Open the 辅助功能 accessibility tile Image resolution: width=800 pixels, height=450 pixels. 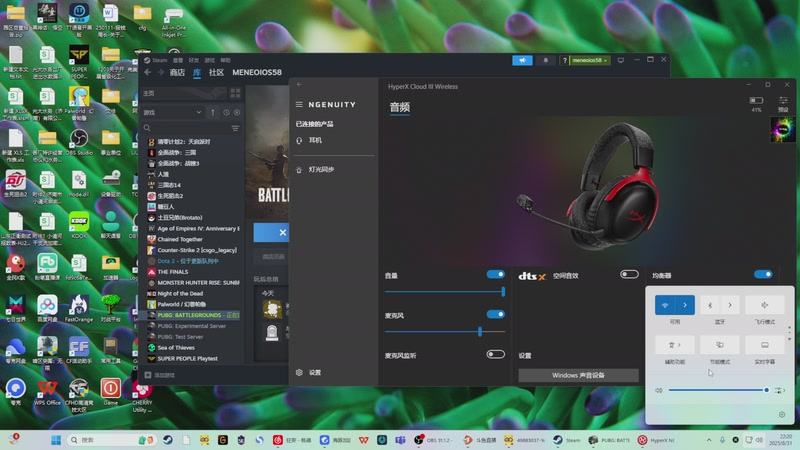pos(674,345)
